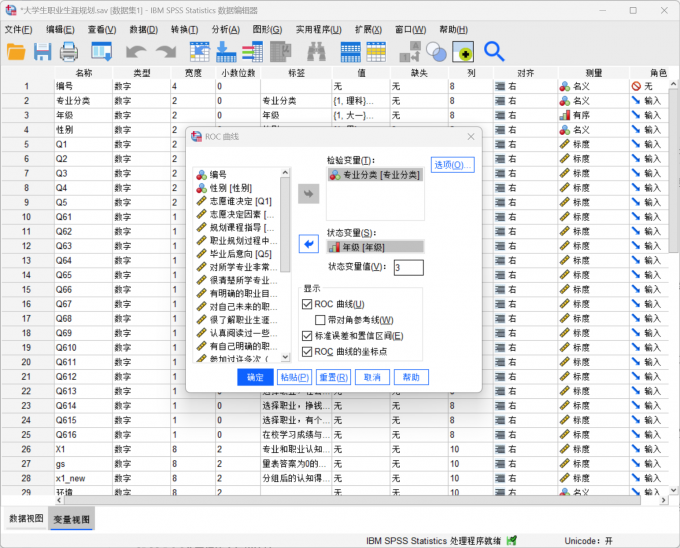This screenshot has height=548, width=680.
Task: Open the Variables info toolbar icon
Action: click(x=252, y=52)
